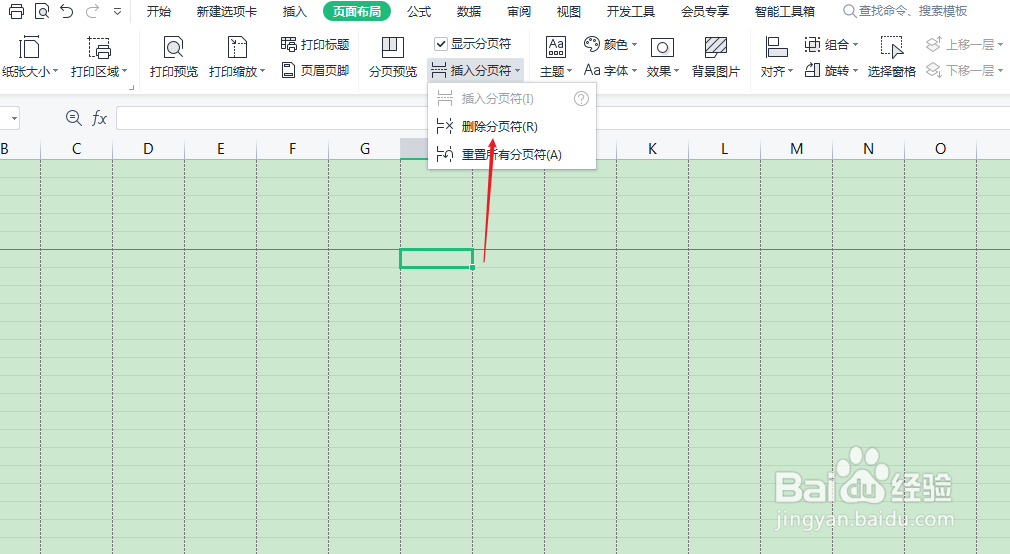The image size is (1010, 554).
Task: Open the 打印区域 print area dropdown
Action: coord(99,57)
